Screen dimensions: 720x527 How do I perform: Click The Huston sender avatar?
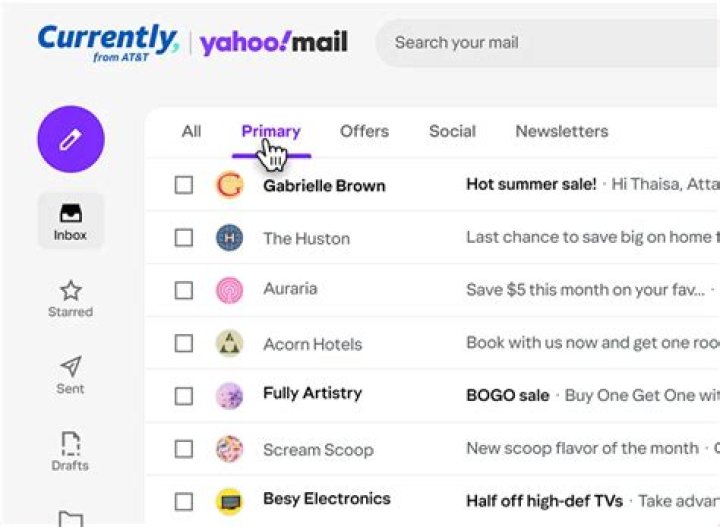(230, 238)
